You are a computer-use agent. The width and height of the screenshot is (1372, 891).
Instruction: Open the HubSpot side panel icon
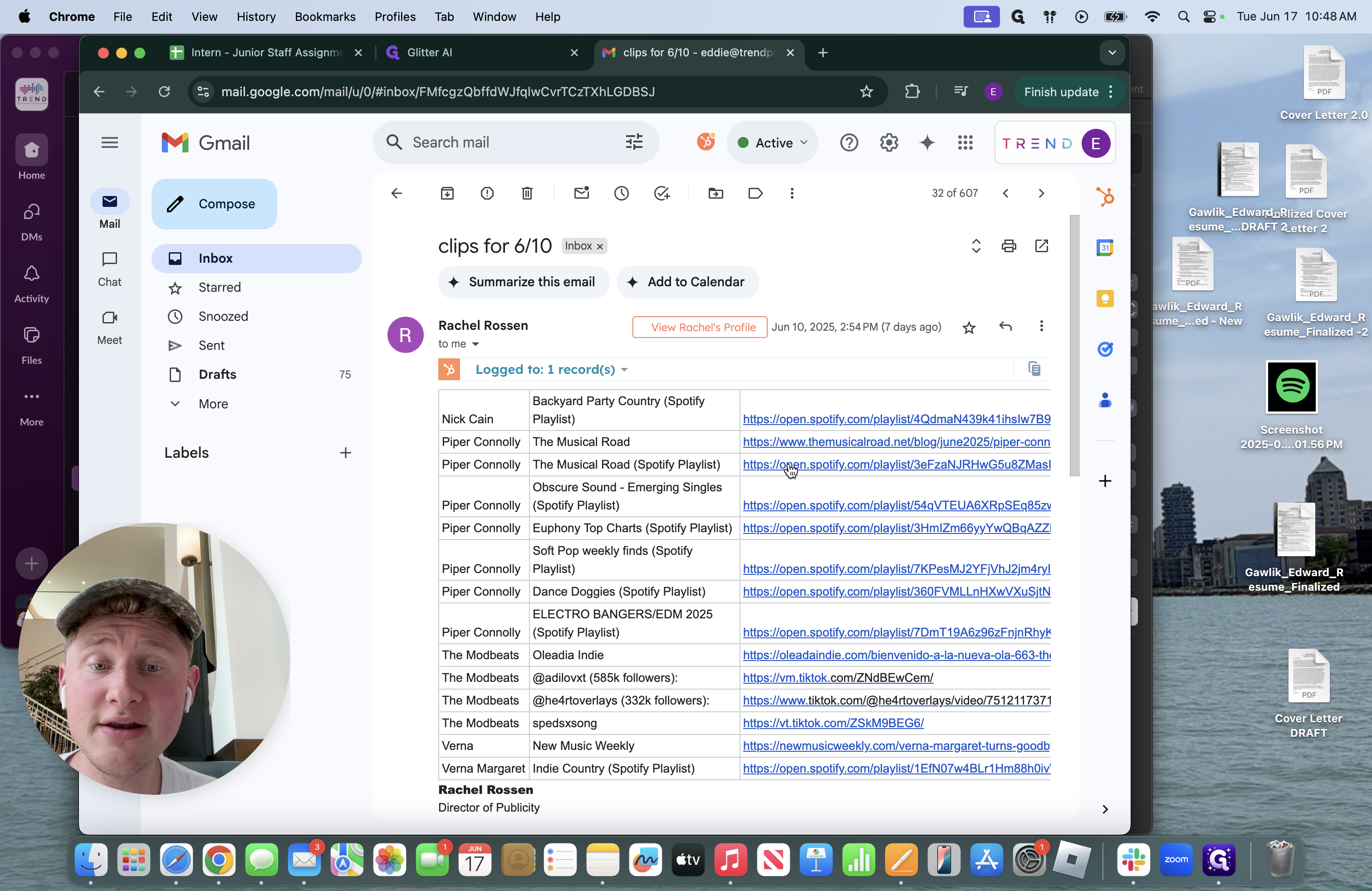1104,196
